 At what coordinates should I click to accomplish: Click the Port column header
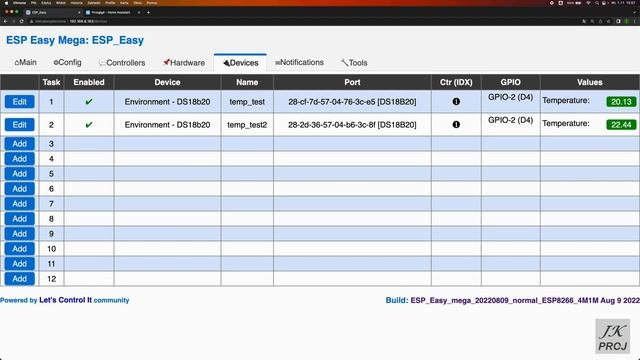click(x=352, y=82)
